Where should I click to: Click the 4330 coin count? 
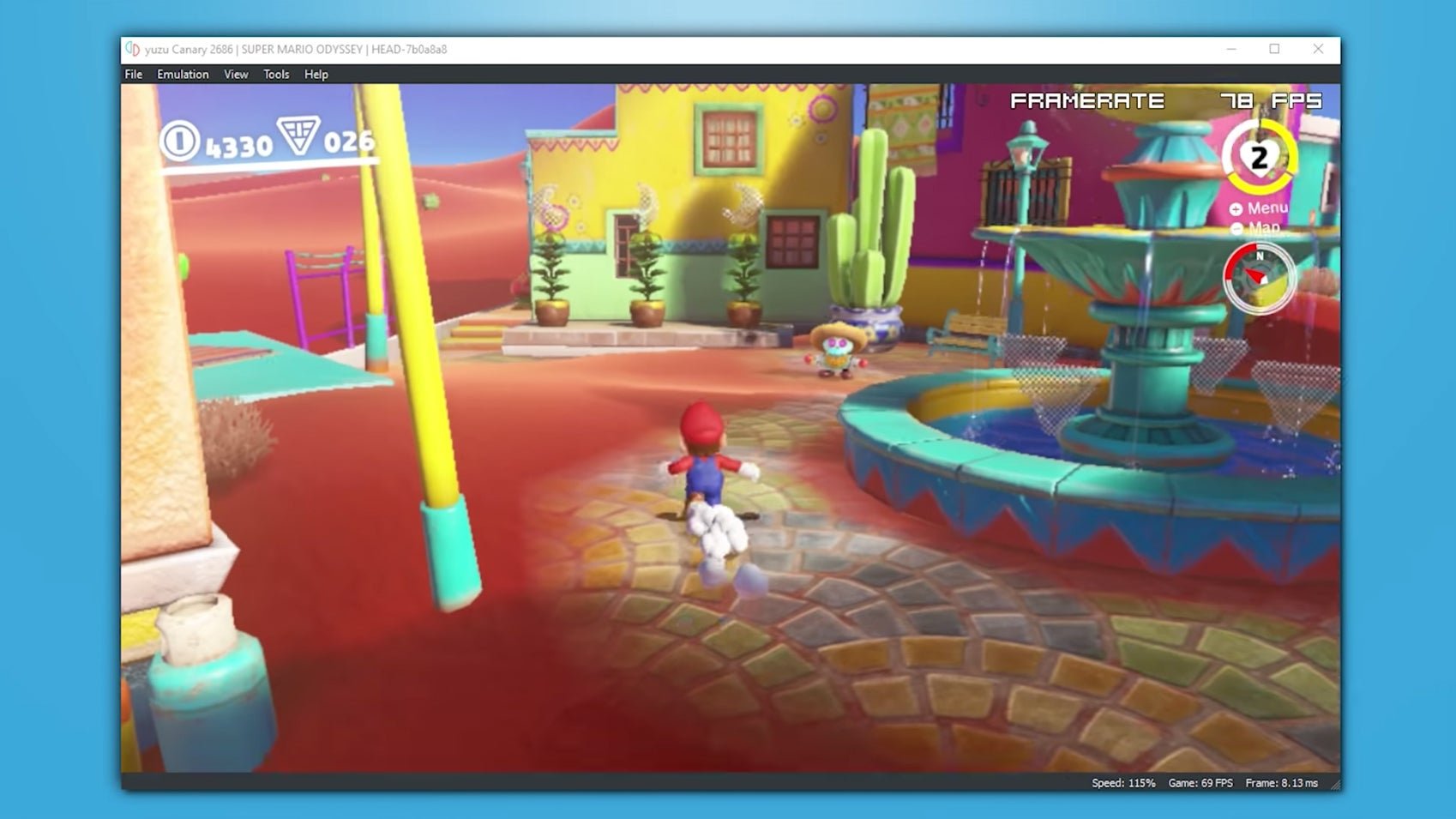[238, 147]
